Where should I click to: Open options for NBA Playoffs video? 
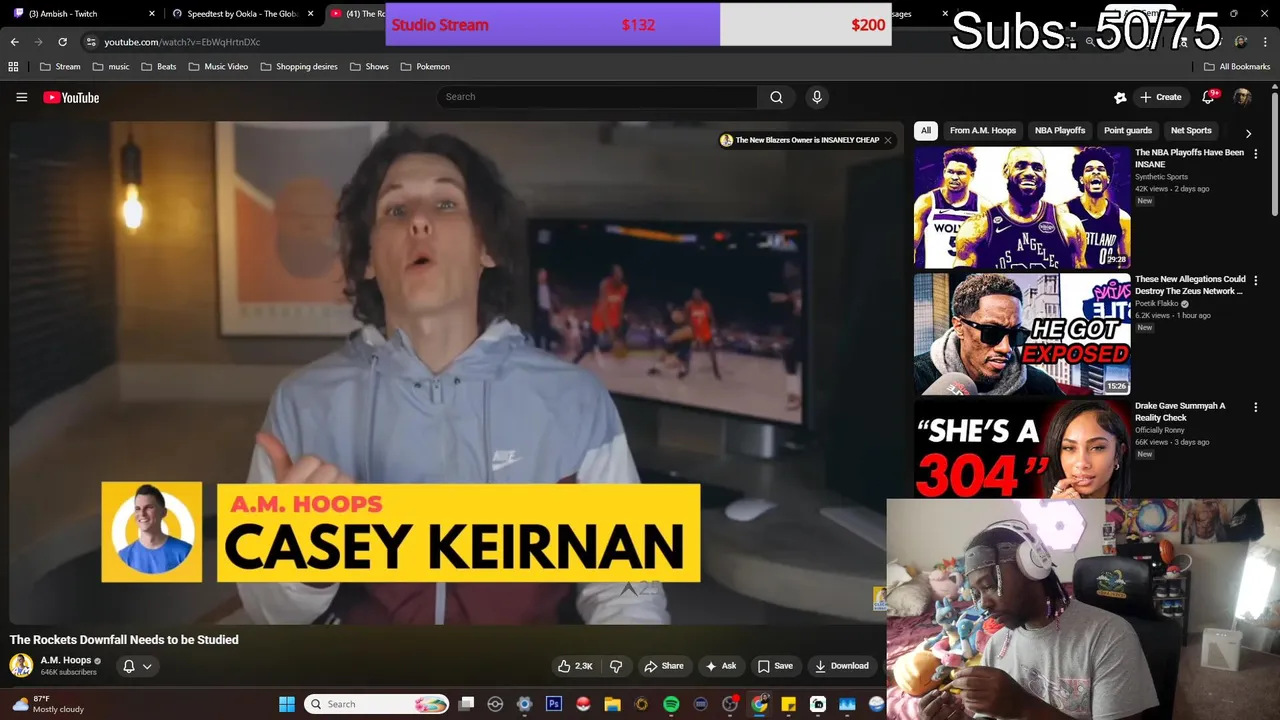1256,154
